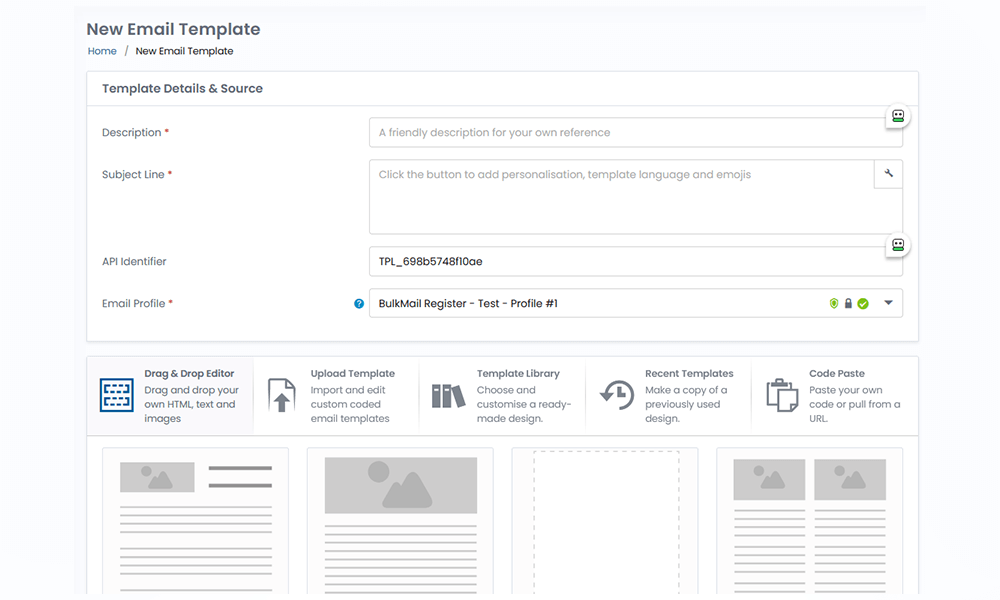Click the green checkmark status in Email Profile

click(x=863, y=304)
